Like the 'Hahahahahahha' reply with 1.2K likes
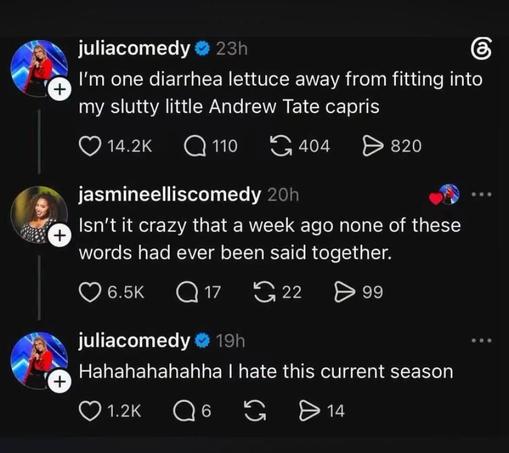The width and height of the screenshot is (509, 453). (x=90, y=411)
